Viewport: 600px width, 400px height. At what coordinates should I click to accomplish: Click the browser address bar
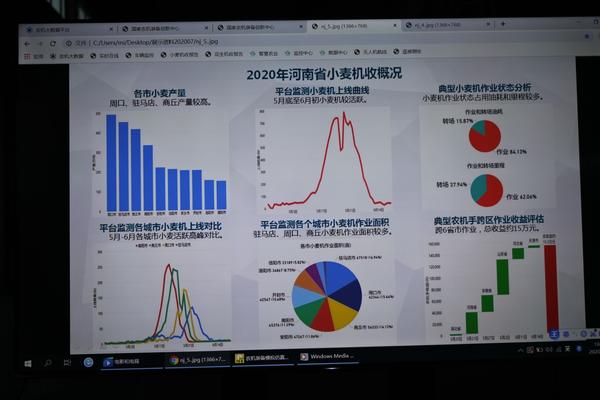point(250,43)
